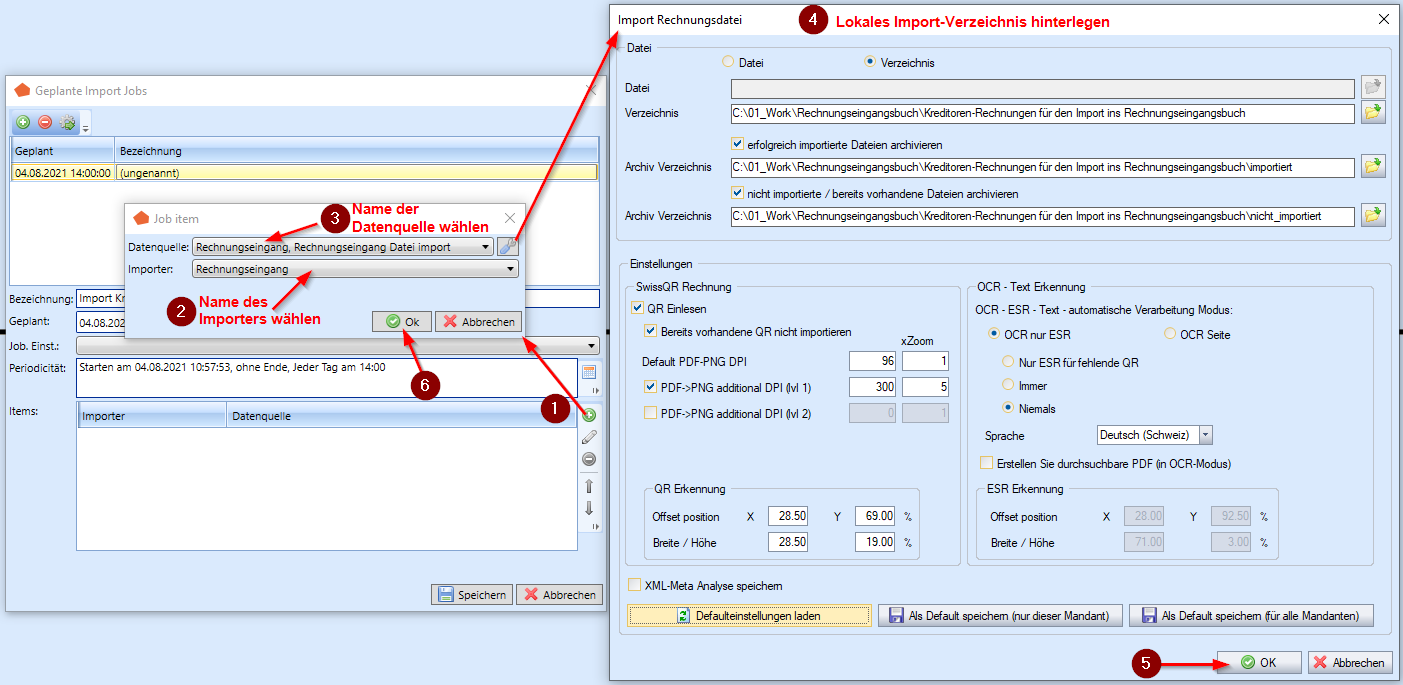Edit selected item with the pencil icon
Viewport: 1403px width, 685px height.
(x=589, y=437)
